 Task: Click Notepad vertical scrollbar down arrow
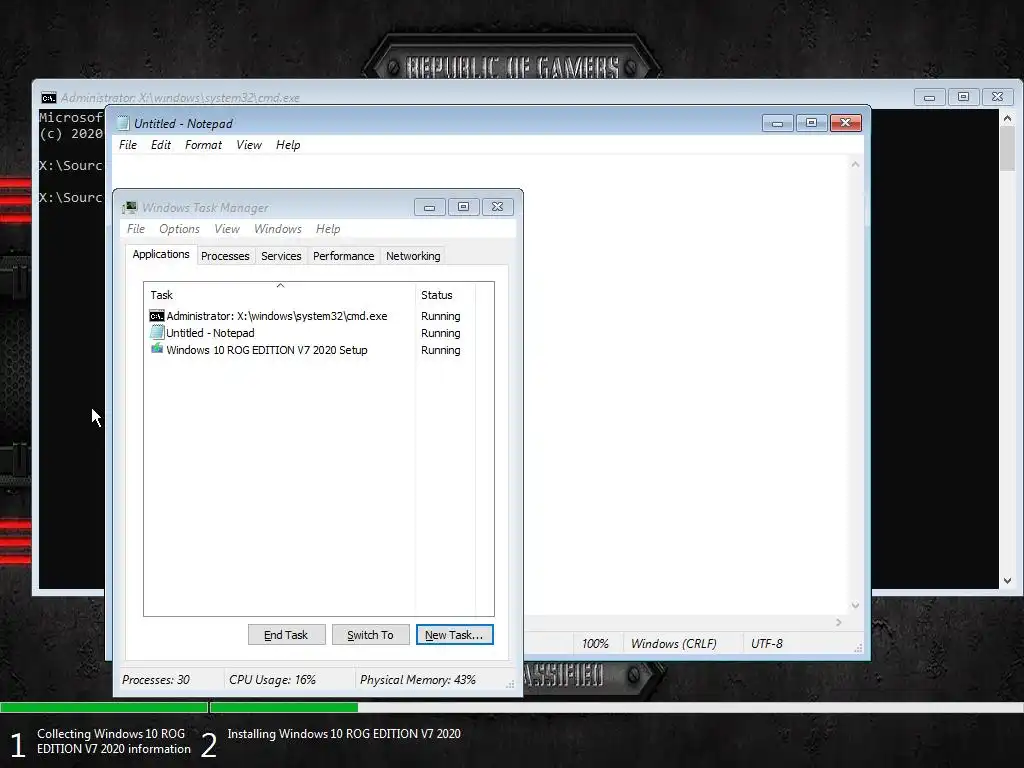[x=855, y=606]
